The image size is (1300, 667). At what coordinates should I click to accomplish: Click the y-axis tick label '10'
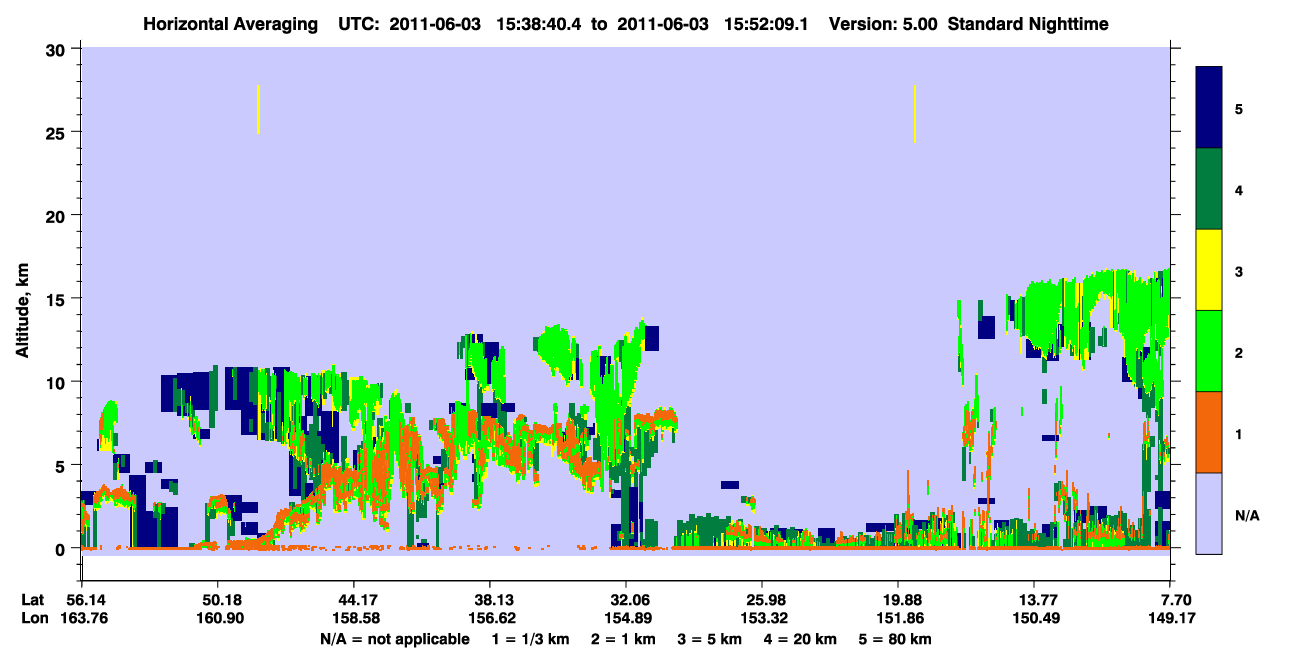tap(58, 382)
